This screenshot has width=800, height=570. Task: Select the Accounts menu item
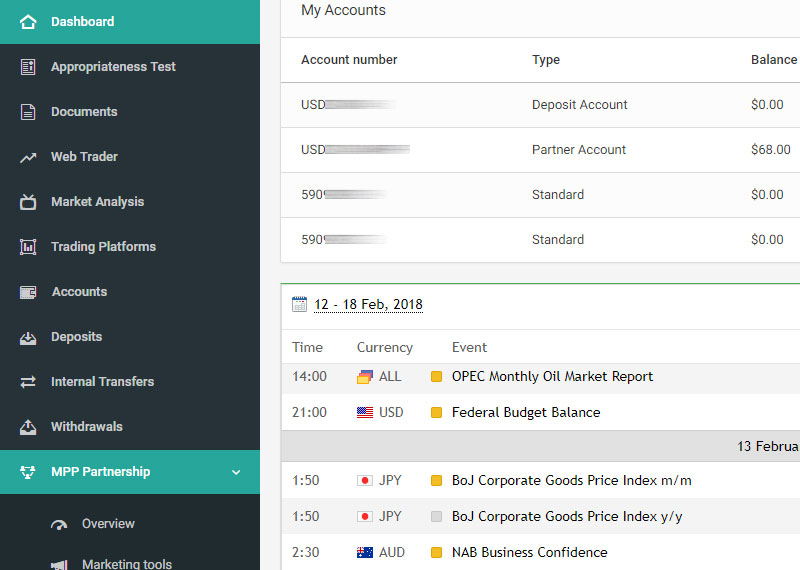79,292
